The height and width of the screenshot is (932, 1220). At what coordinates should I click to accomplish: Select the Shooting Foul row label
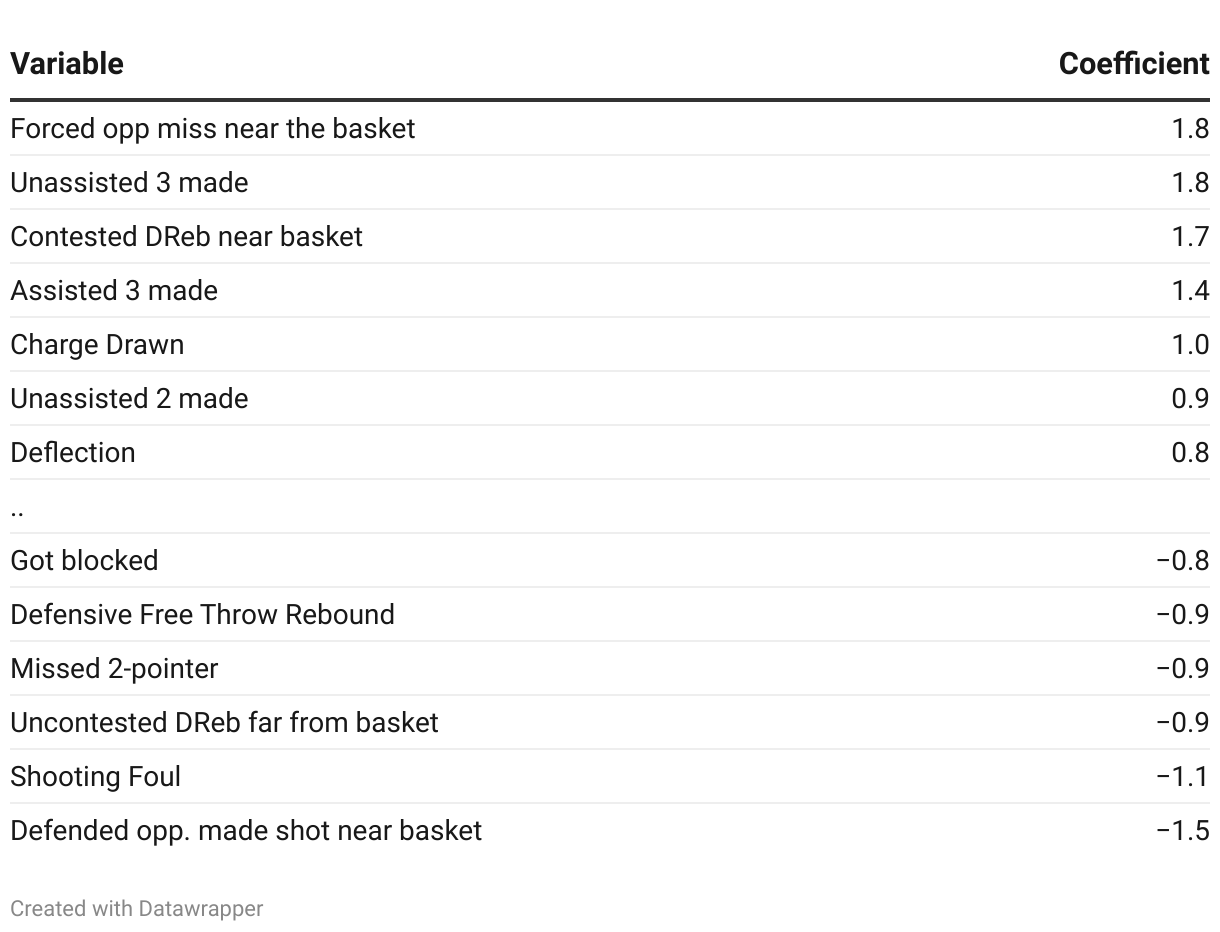(x=95, y=777)
